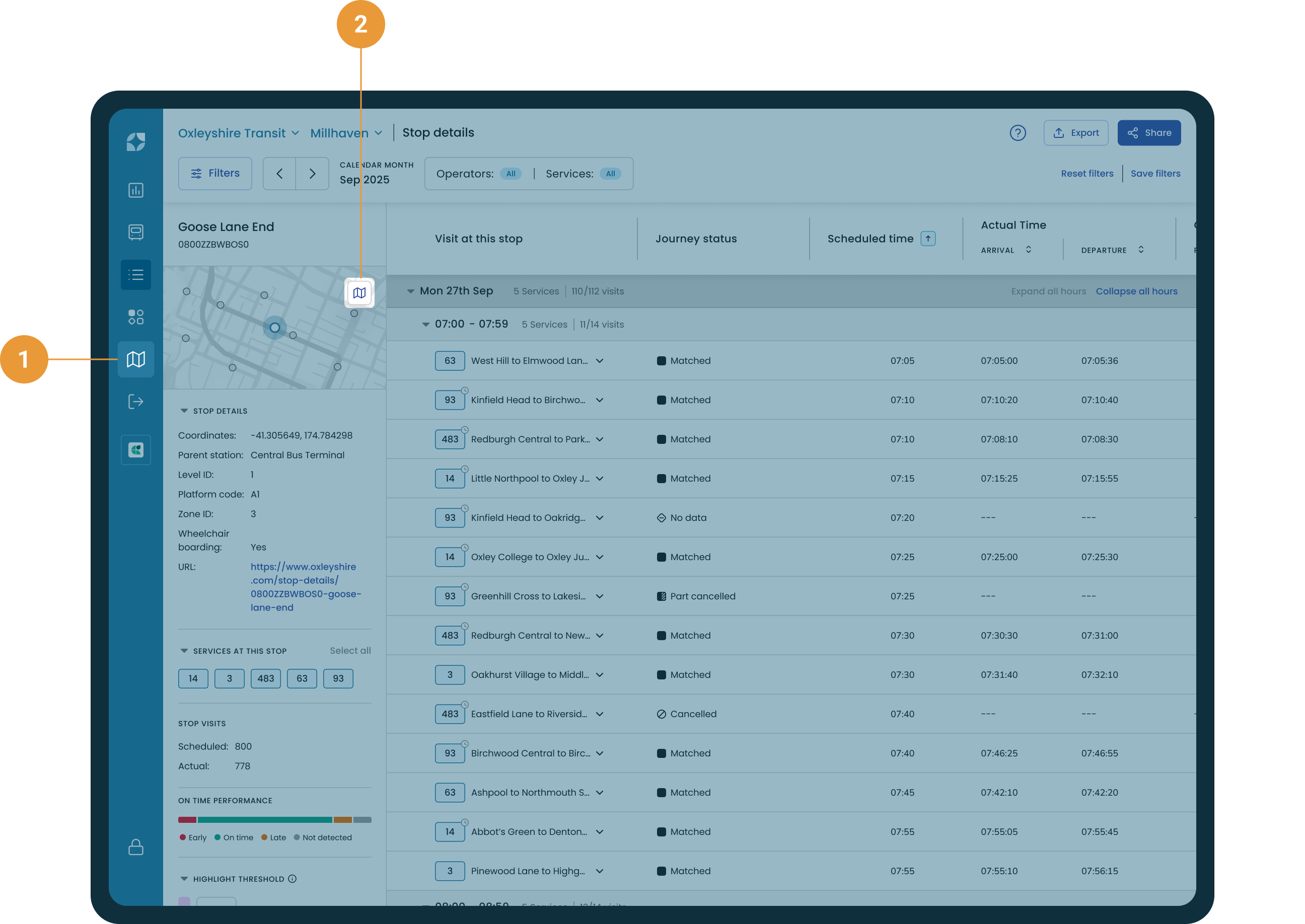
Task: Open the bus vehicle sidebar icon
Action: point(135,232)
